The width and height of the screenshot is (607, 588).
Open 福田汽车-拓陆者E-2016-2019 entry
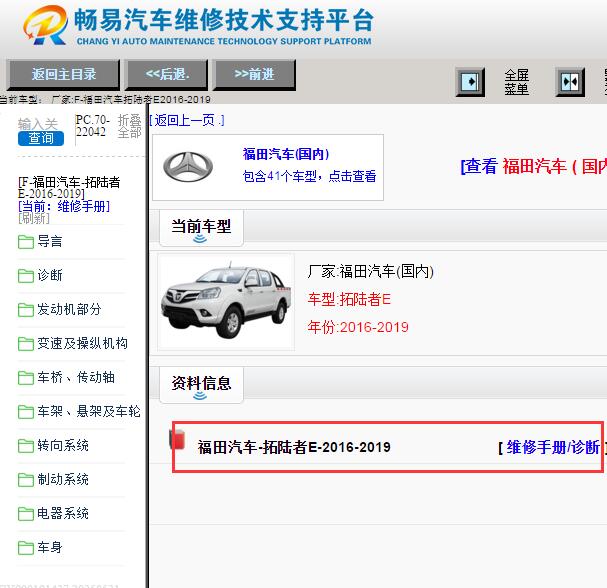pyautogui.click(x=294, y=447)
